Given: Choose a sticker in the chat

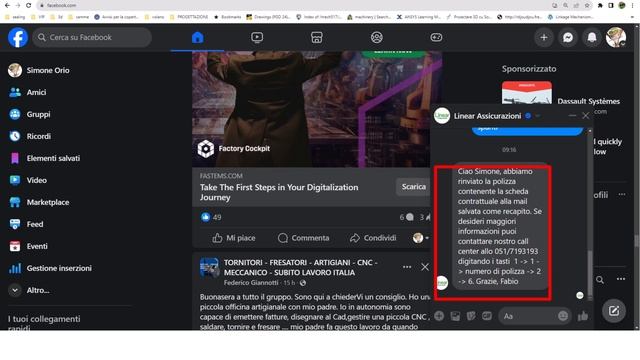Looking at the screenshot, I should point(471,316).
